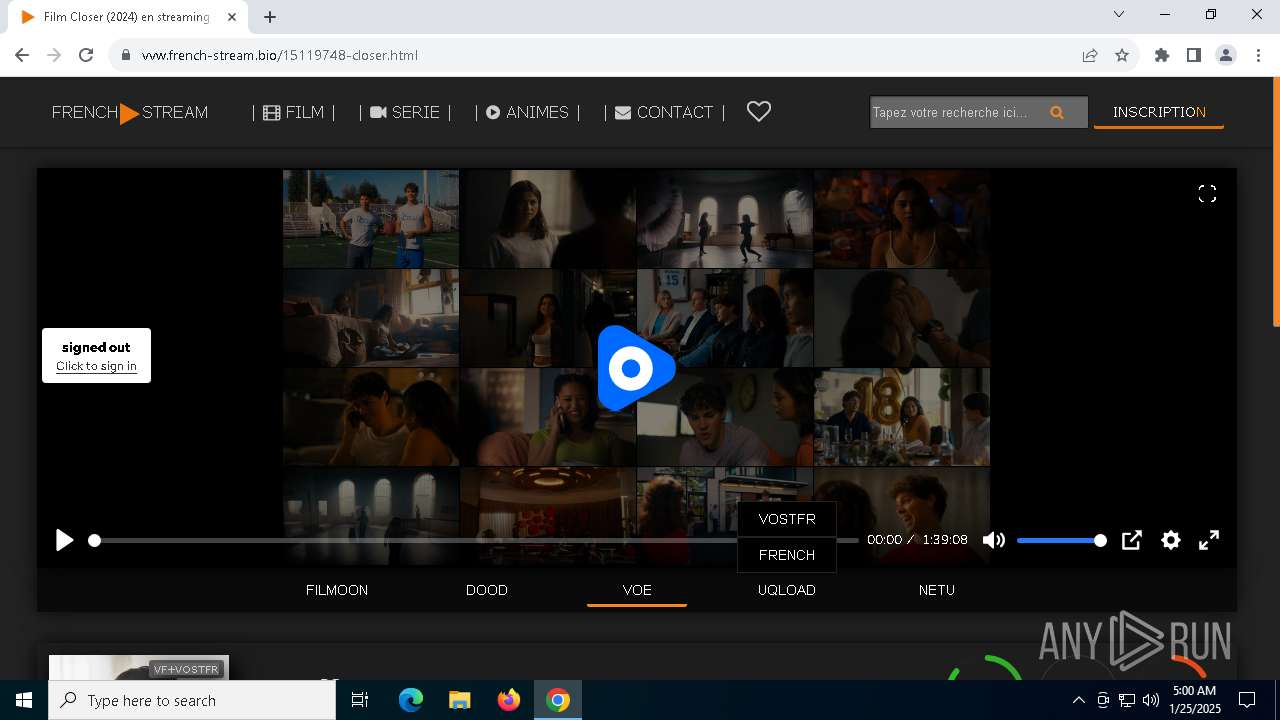Start video with the large center play icon
Screen dimensions: 1280x720
pyautogui.click(x=636, y=368)
